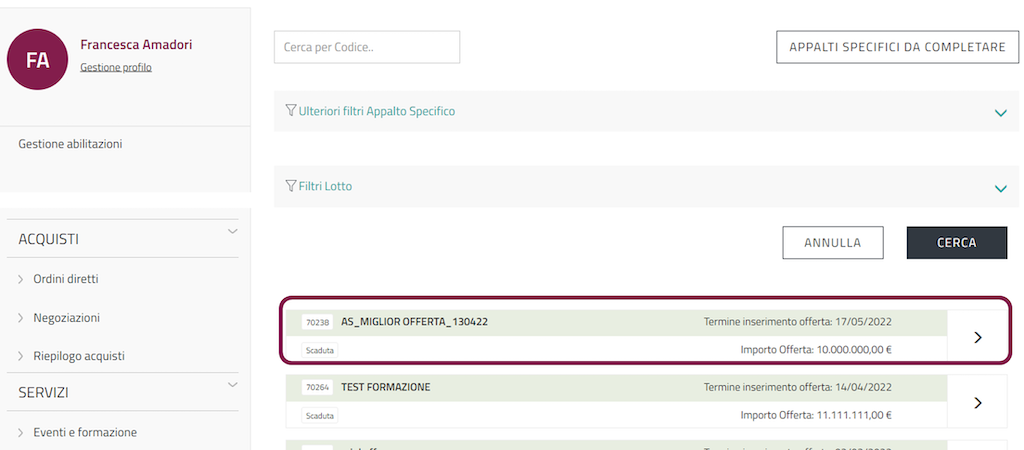Collapse the SERVIZI section chevron
The image size is (1024, 450).
point(232,385)
